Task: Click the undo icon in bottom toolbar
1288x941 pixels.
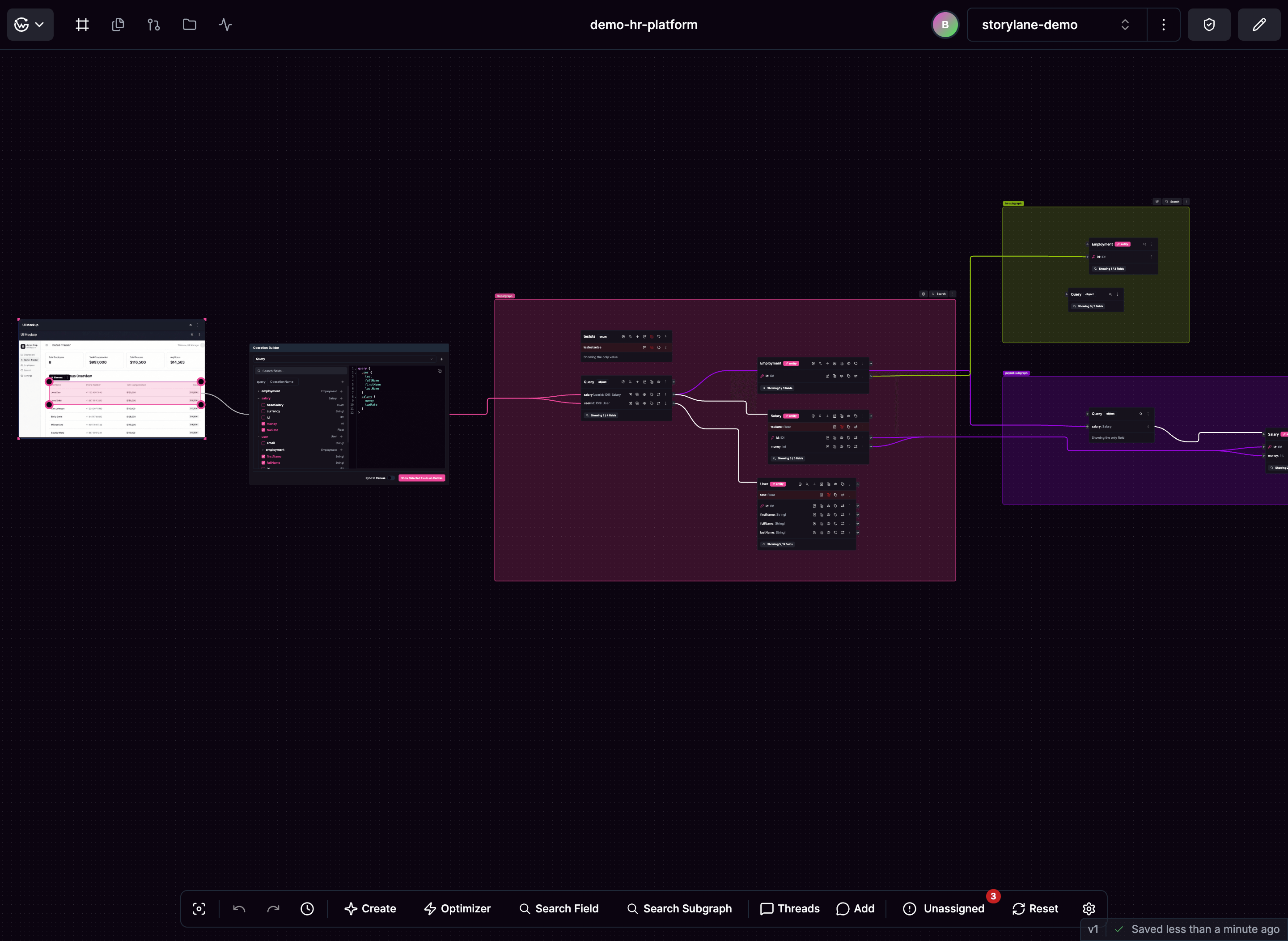Action: click(x=239, y=908)
